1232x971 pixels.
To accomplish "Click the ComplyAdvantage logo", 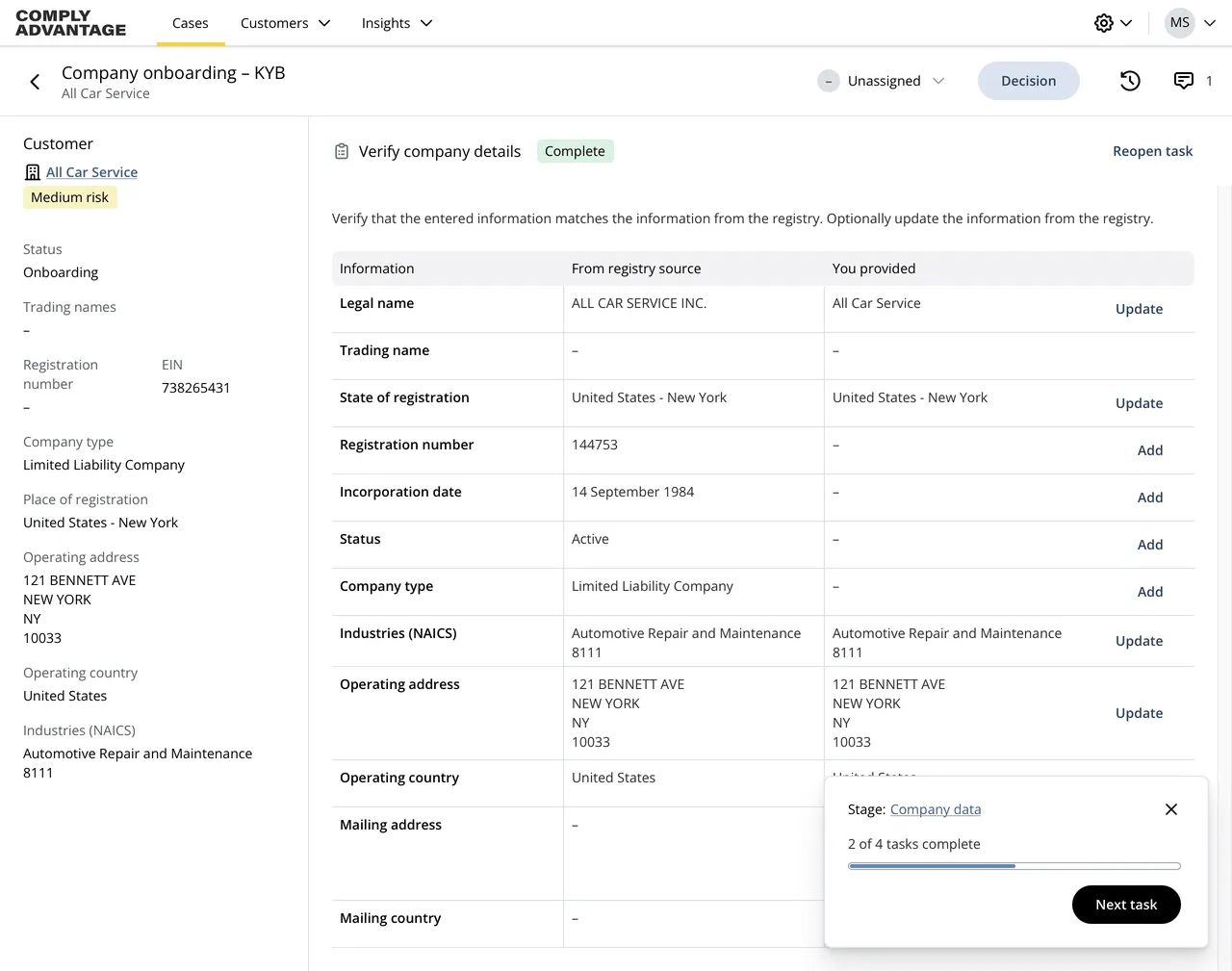I will click(69, 22).
